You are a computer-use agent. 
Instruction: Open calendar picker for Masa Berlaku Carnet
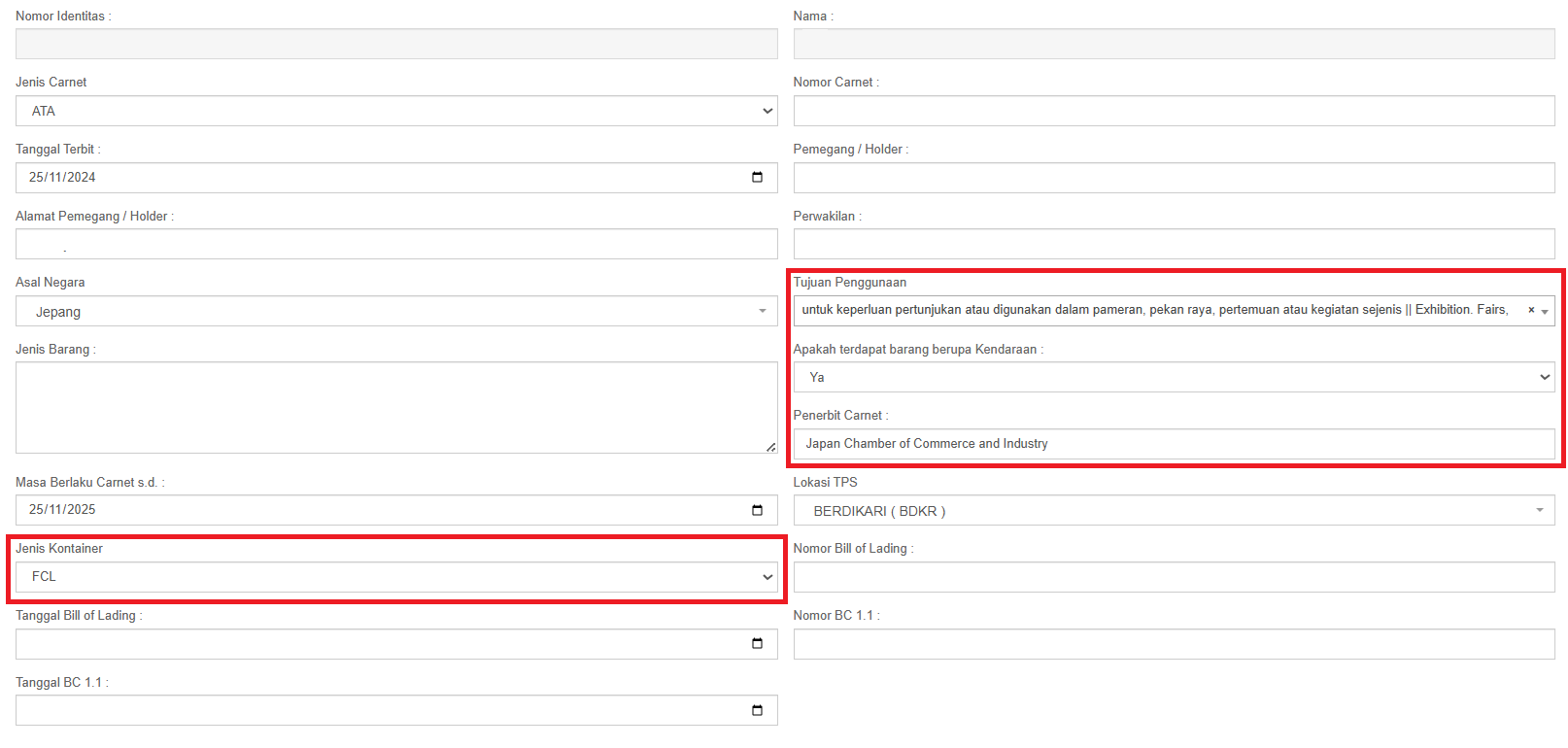point(757,510)
